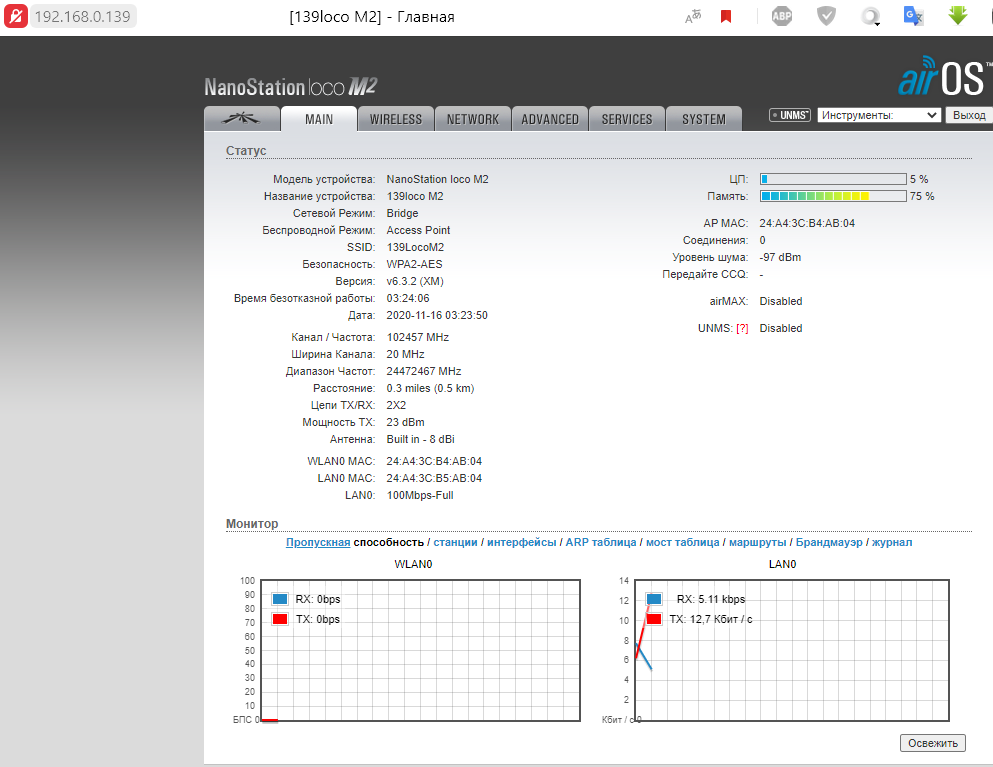
Task: Open the Ubiquiti logo tab
Action: coord(242,118)
